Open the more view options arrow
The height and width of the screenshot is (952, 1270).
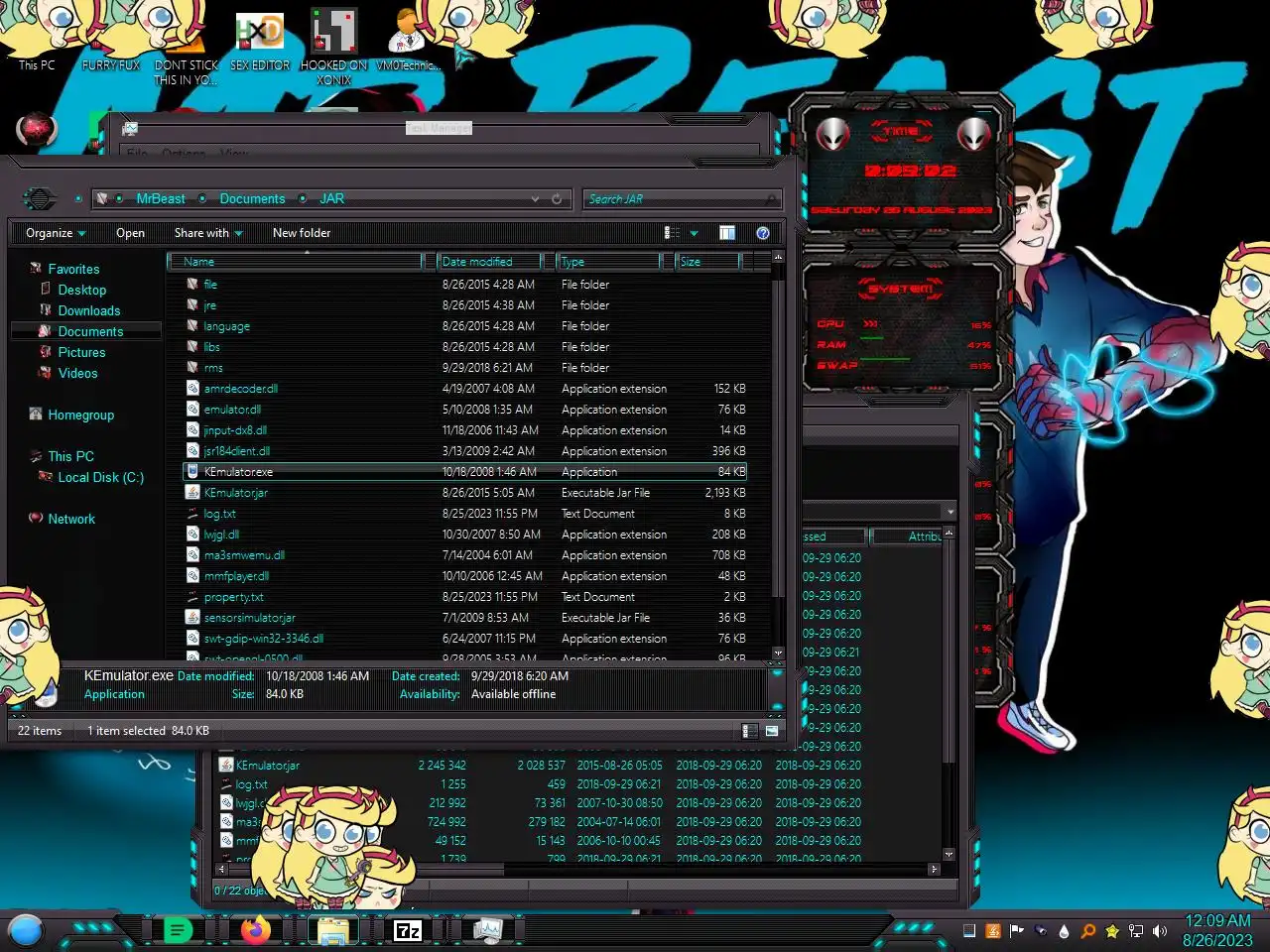tap(694, 233)
